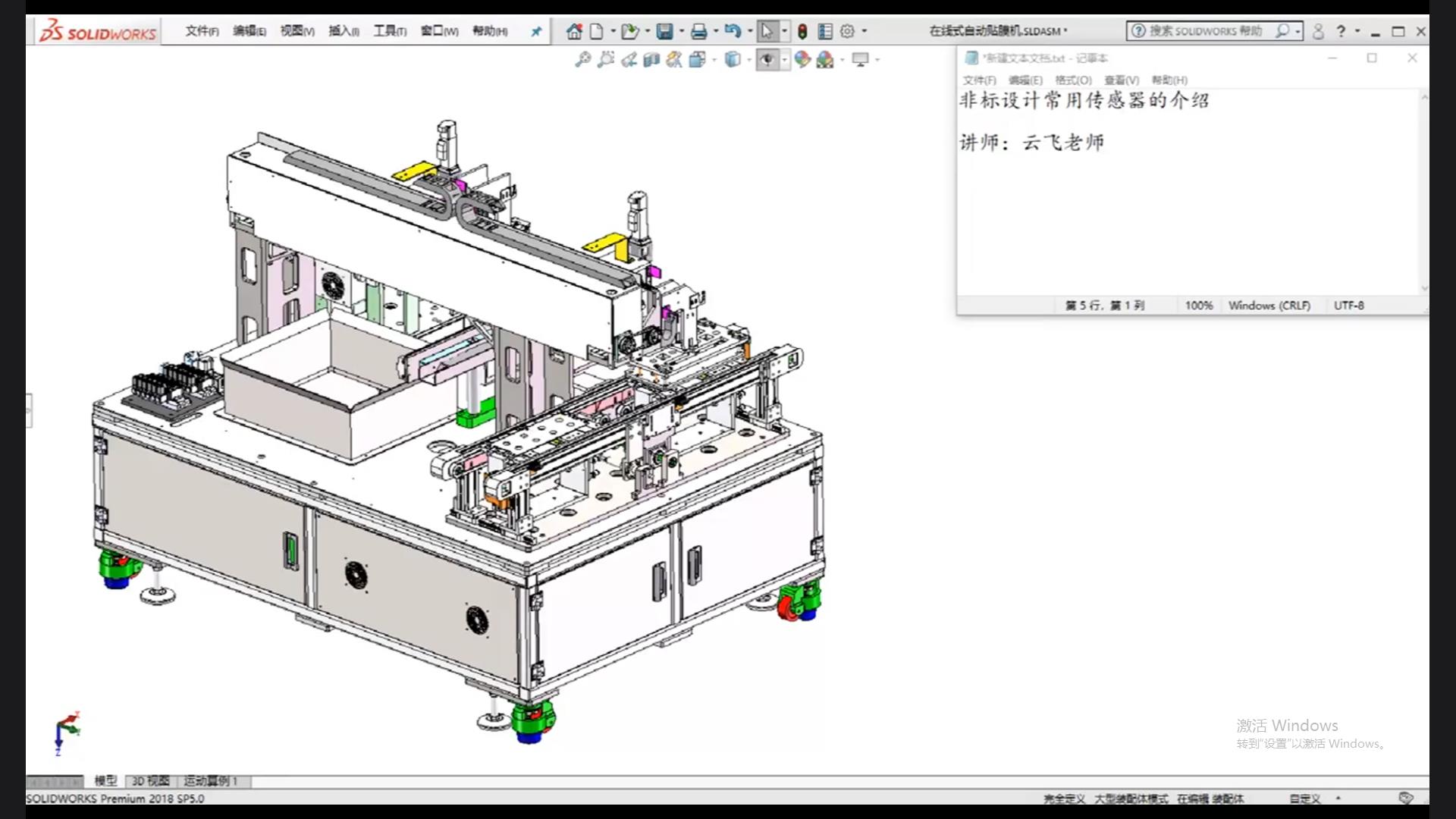Open the user login icon
Viewport: 1456px width, 819px height.
(1318, 31)
